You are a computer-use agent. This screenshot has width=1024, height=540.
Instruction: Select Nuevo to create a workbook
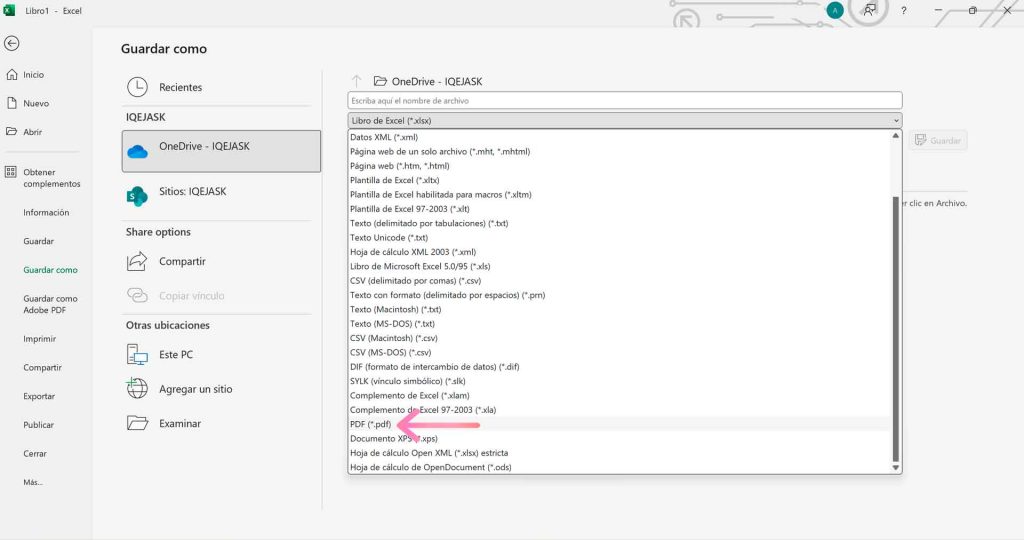pyautogui.click(x=36, y=103)
